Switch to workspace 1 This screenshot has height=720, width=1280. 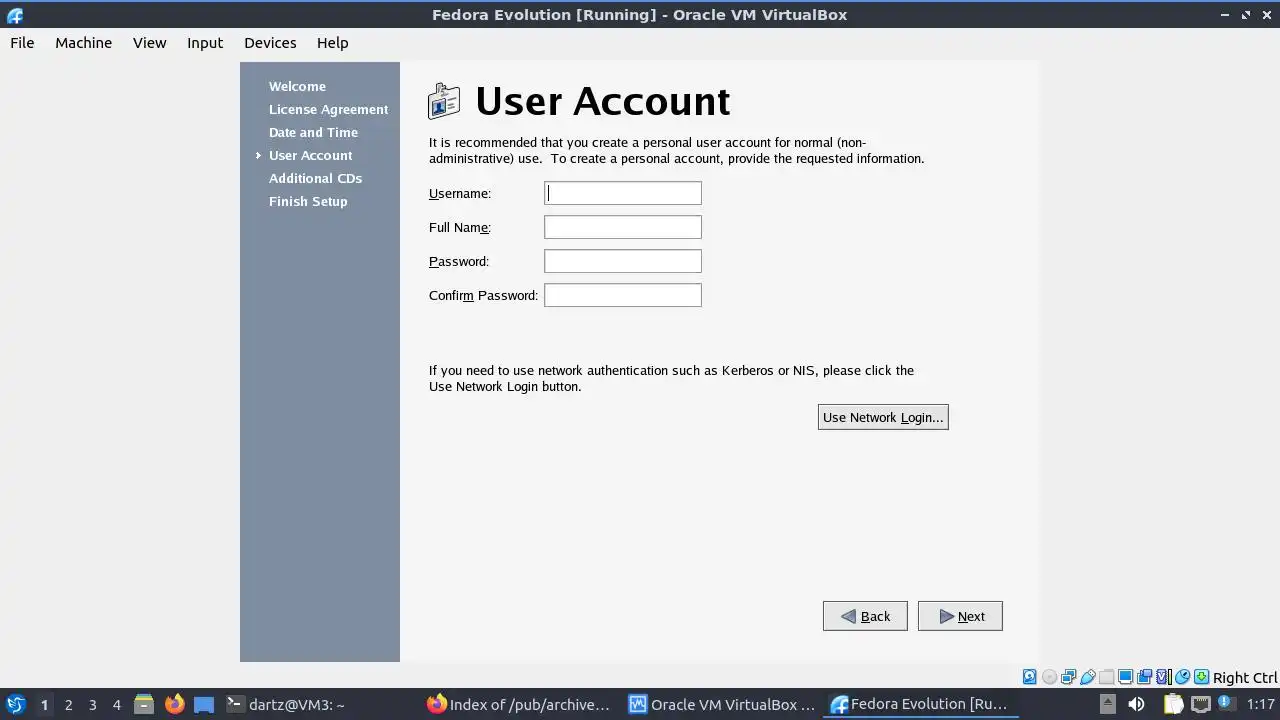click(44, 704)
